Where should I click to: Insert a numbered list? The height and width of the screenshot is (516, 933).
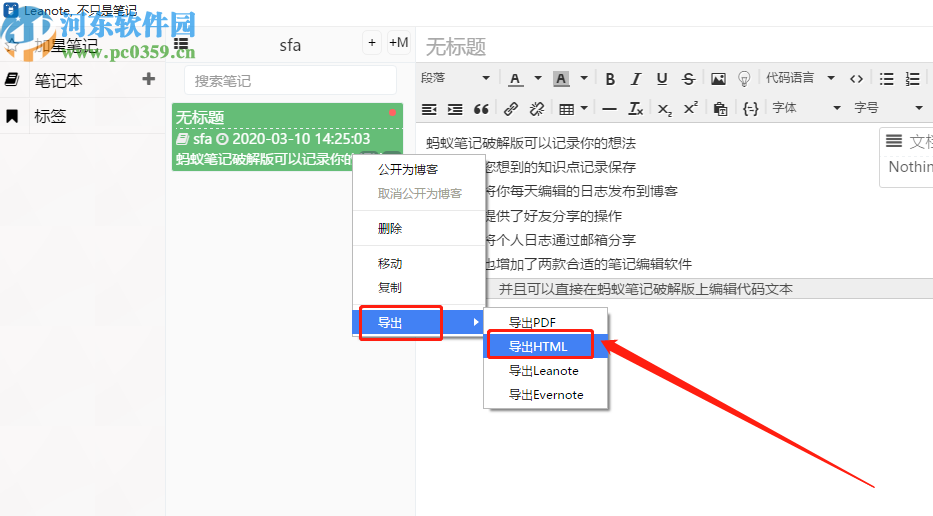pos(912,79)
